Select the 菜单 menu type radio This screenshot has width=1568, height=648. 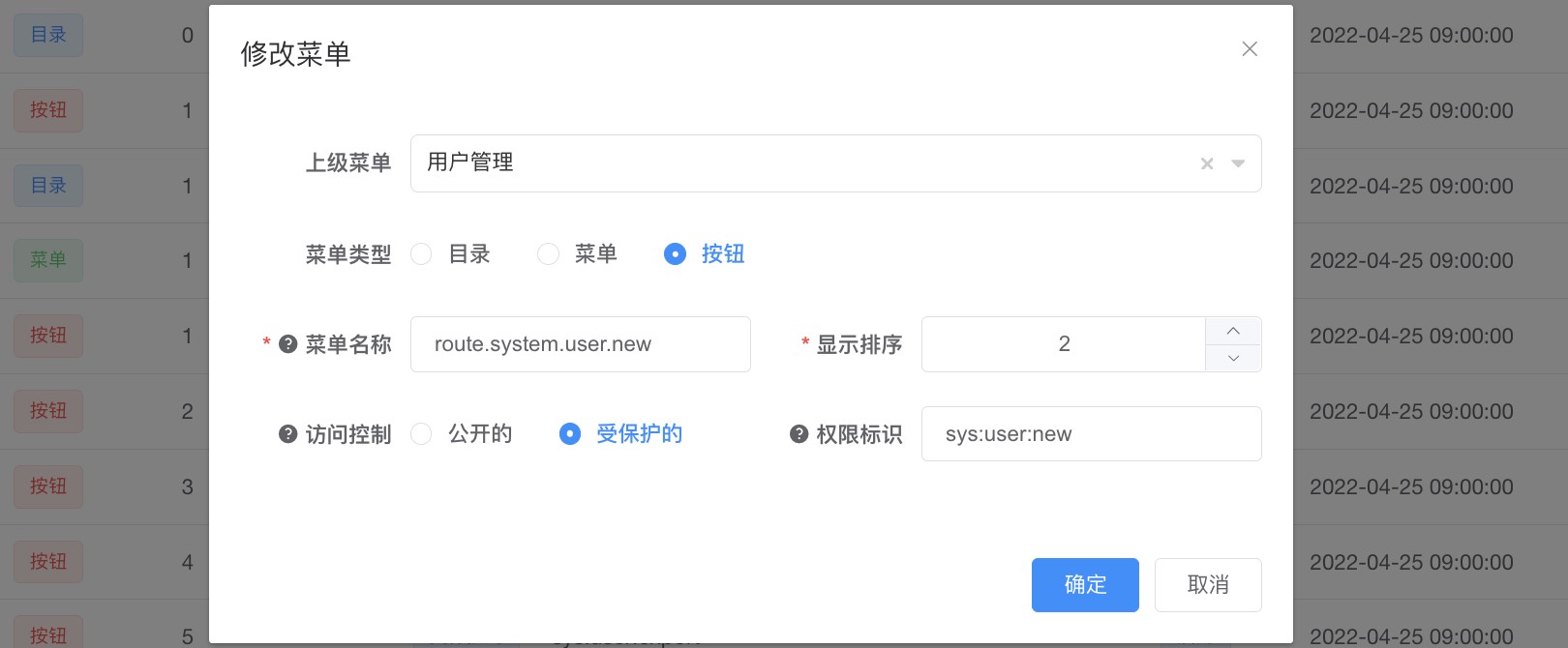tap(548, 254)
